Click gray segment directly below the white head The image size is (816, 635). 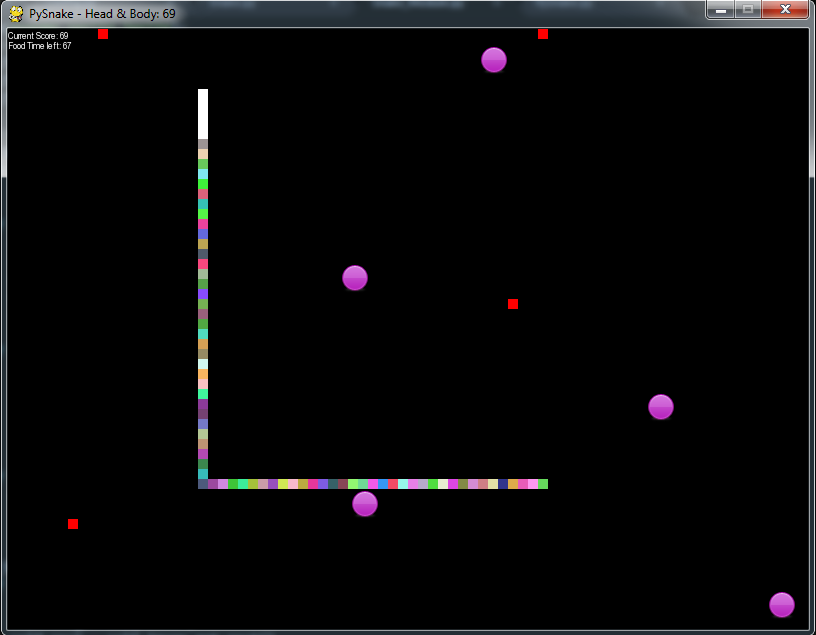[203, 144]
